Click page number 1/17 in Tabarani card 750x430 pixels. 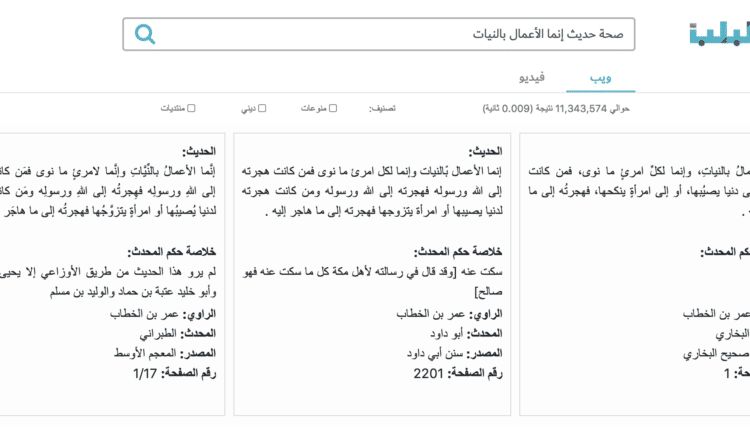point(145,373)
